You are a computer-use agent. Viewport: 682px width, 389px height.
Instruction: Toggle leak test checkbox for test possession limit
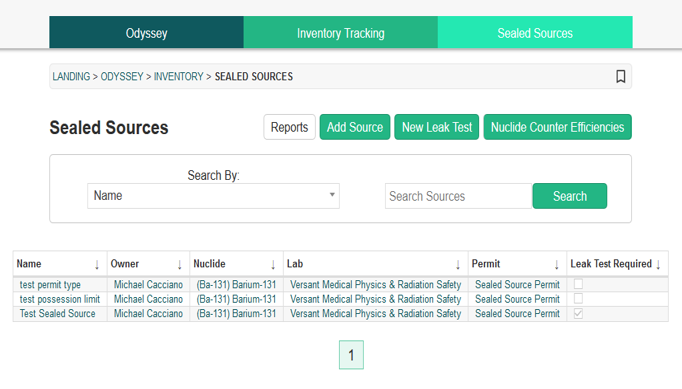(x=578, y=298)
